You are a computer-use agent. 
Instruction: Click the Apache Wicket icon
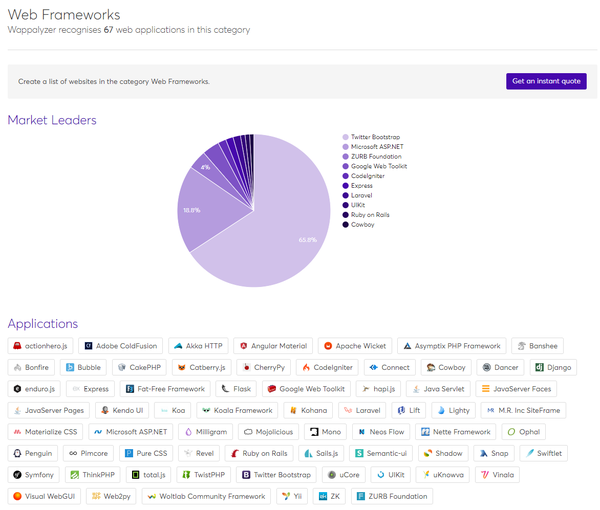tap(328, 346)
